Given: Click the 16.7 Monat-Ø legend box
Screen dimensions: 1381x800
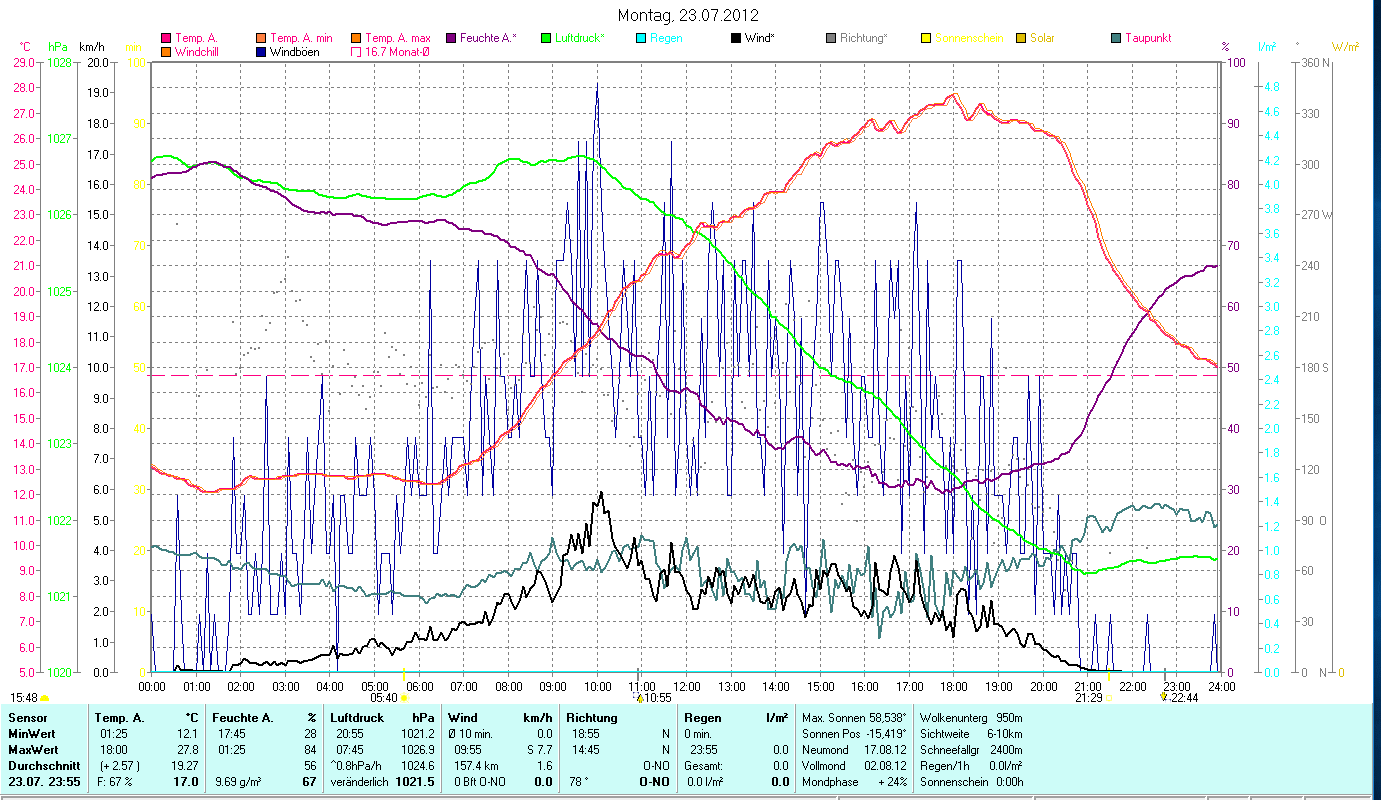Looking at the screenshot, I should (356, 51).
